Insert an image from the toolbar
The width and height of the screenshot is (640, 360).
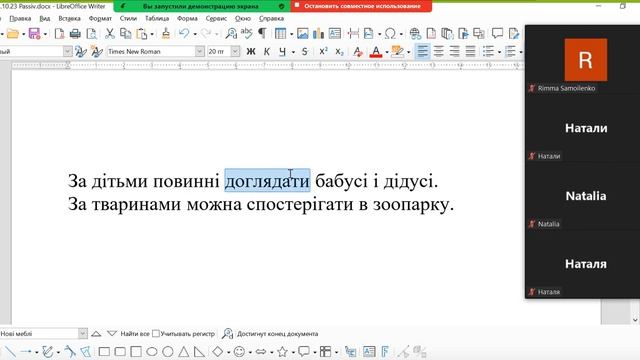[302, 33]
